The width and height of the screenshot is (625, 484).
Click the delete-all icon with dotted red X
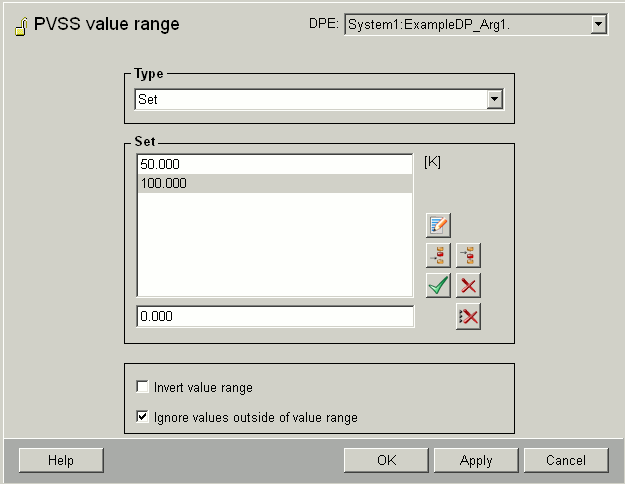468,317
